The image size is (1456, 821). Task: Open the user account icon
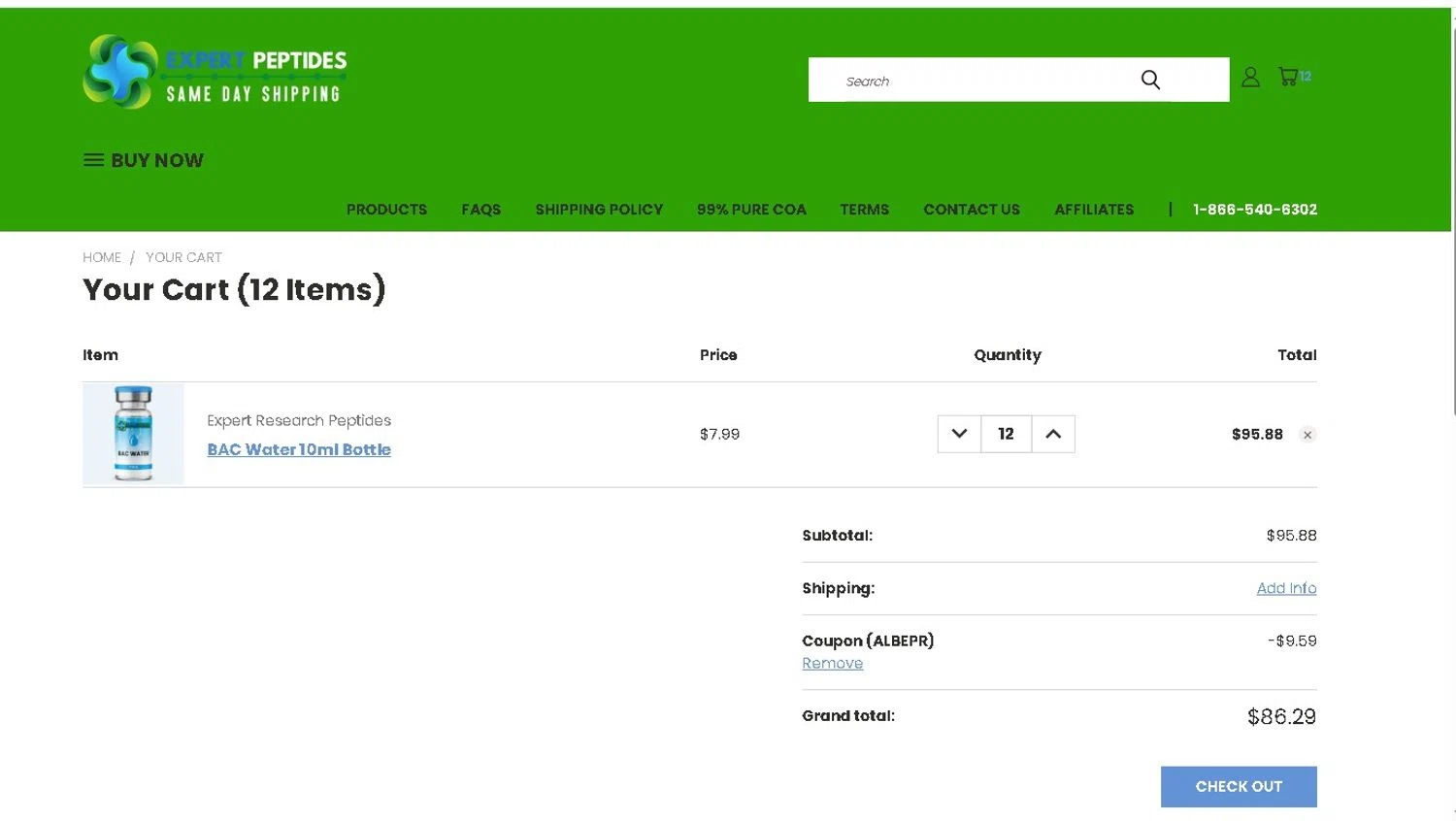1250,77
